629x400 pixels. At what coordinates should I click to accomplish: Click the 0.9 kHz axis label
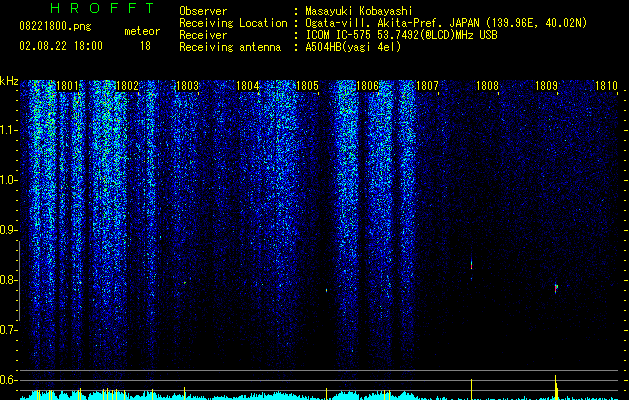point(8,230)
